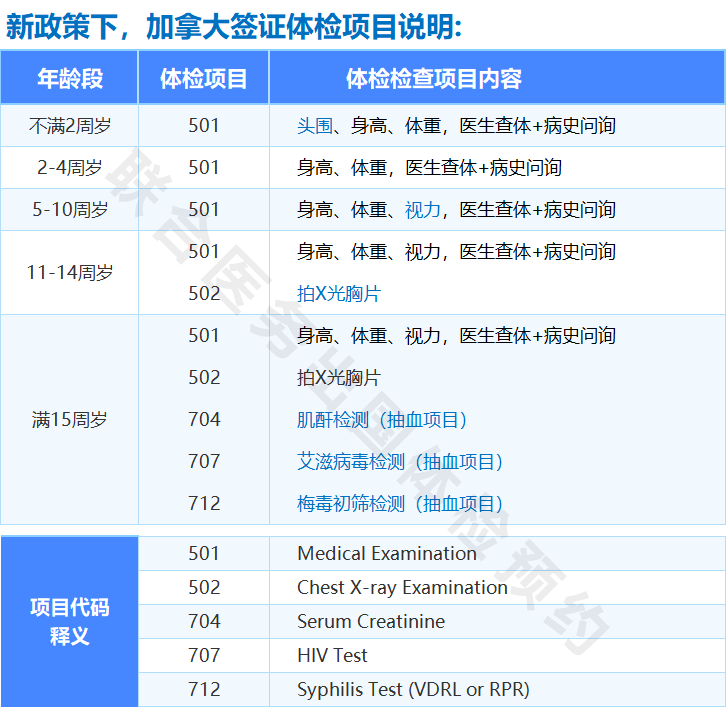Select the 5-10周岁 age cell
The image size is (726, 707).
70,210
